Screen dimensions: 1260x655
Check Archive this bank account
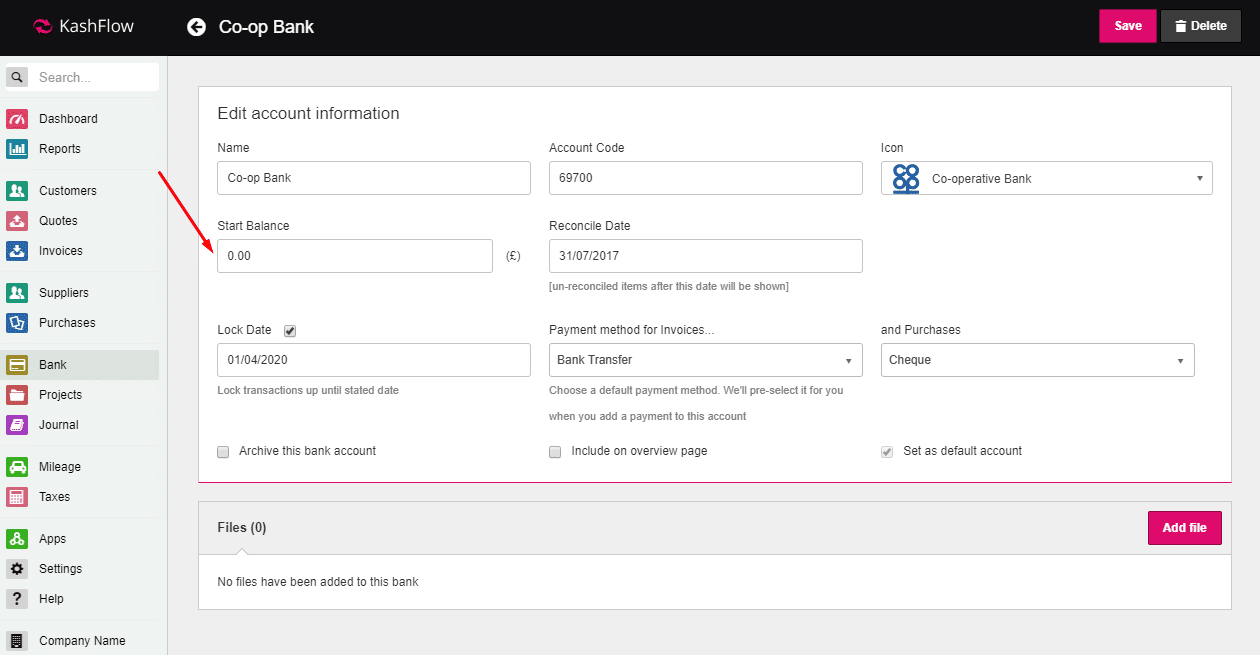(223, 452)
